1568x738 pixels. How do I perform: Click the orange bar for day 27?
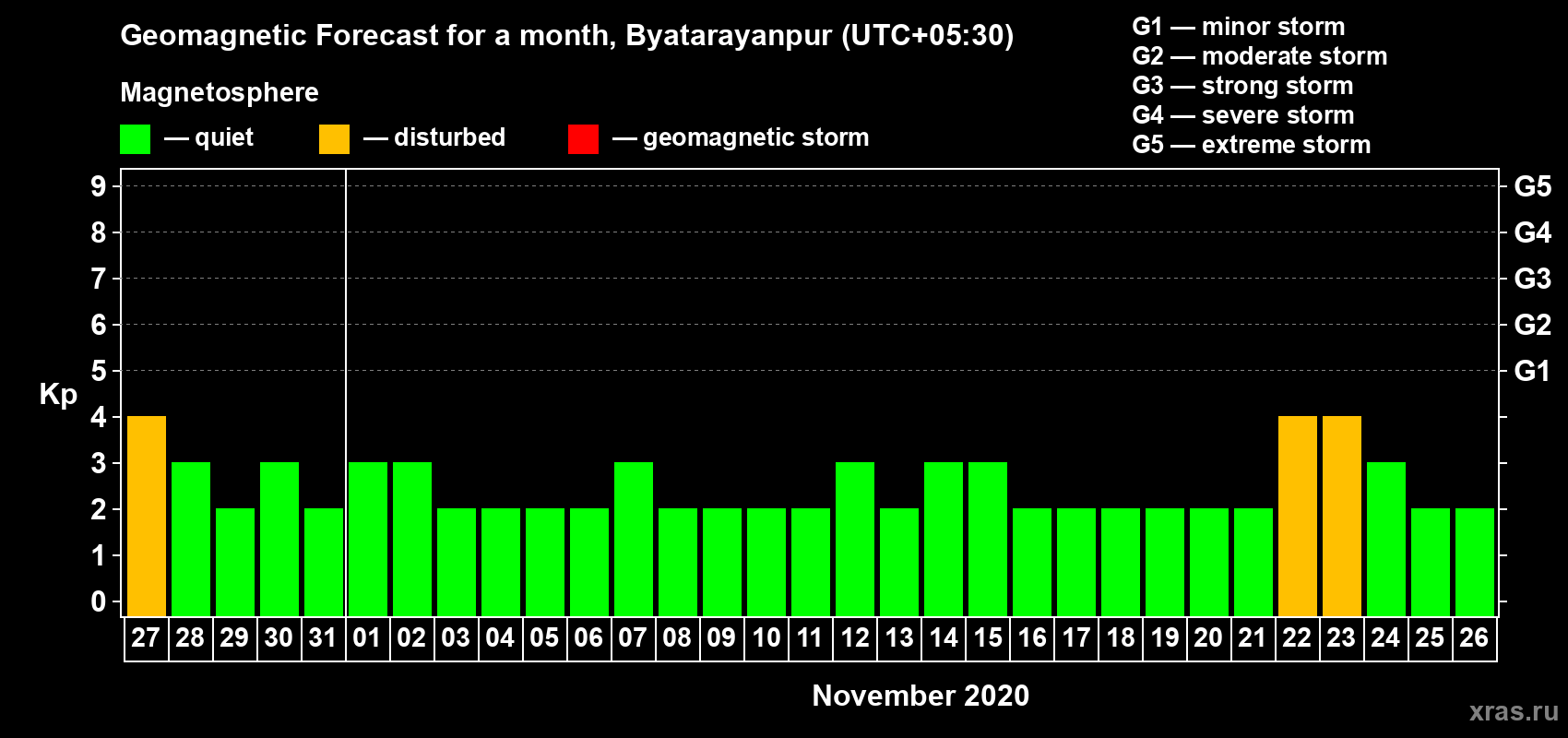tap(147, 516)
